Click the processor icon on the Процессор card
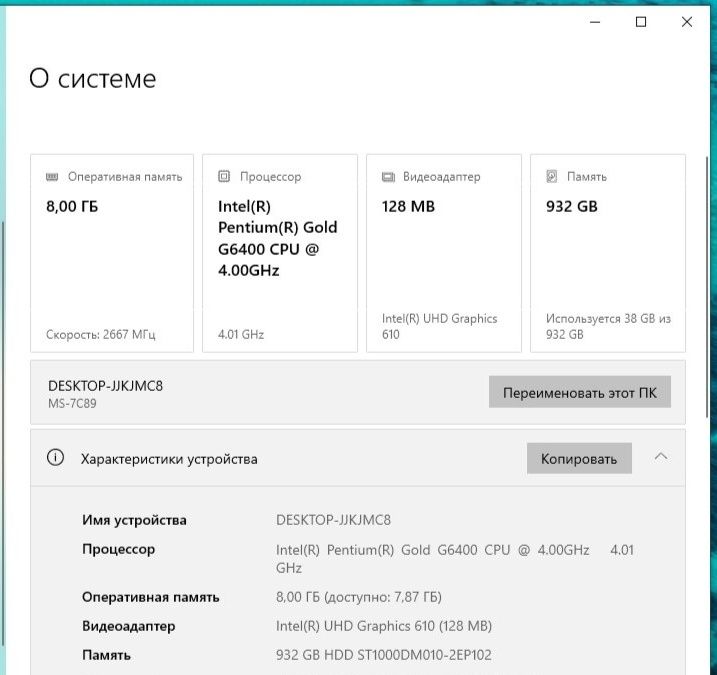The width and height of the screenshot is (717, 675). pos(224,176)
